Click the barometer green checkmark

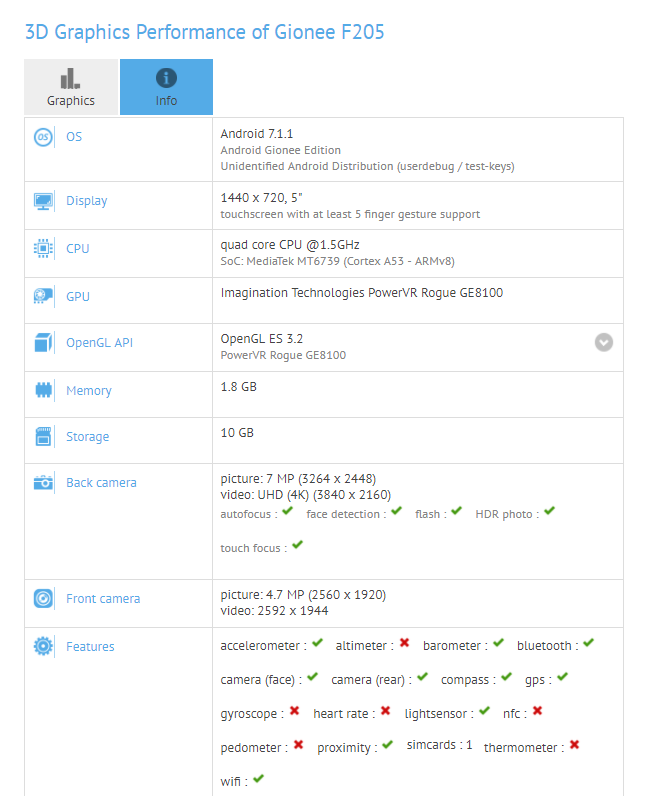[x=498, y=643]
